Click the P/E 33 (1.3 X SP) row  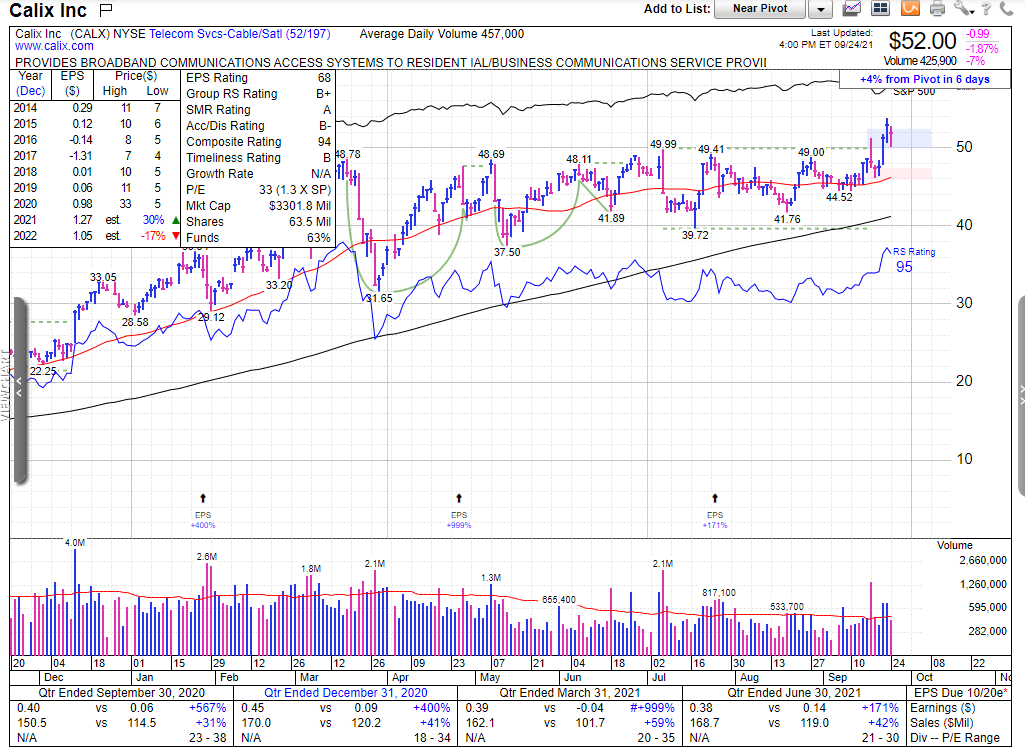pos(258,190)
